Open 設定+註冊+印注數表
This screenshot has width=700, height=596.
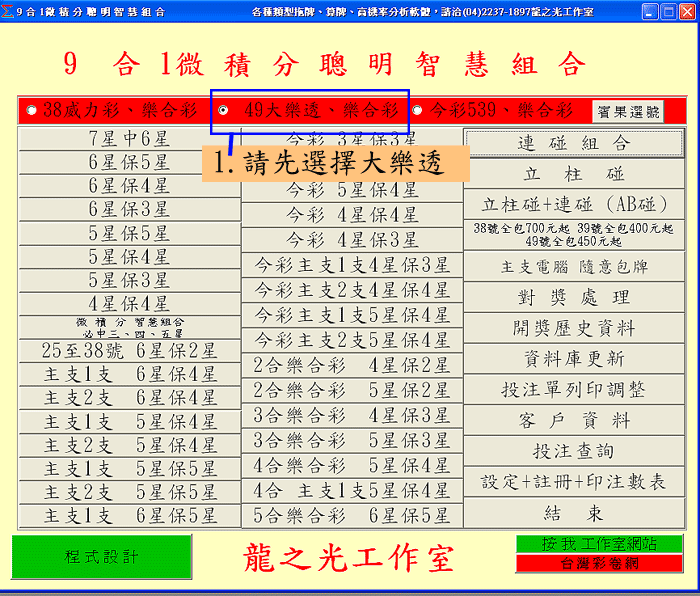[x=573, y=482]
